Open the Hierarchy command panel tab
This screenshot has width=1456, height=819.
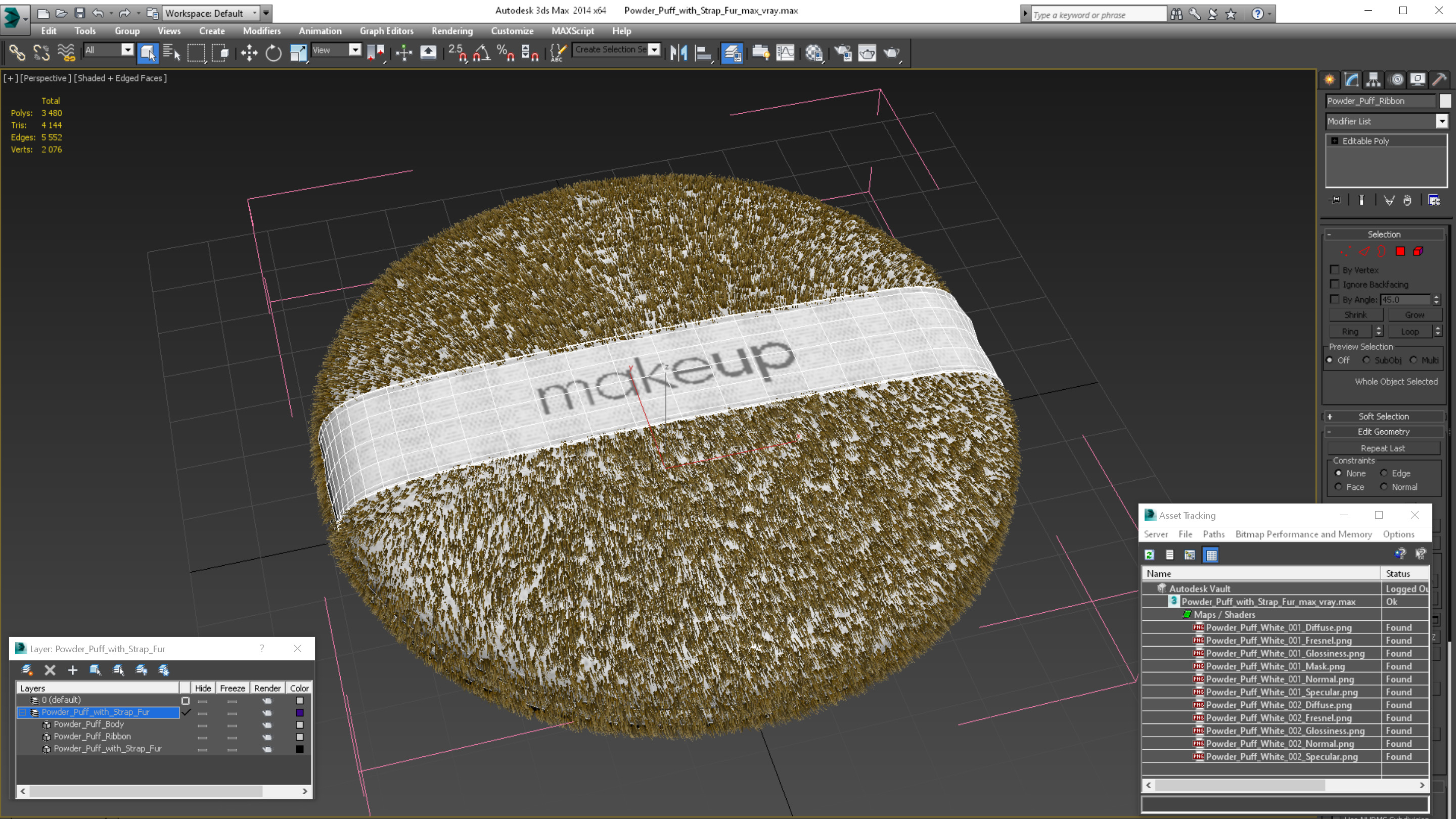pyautogui.click(x=1374, y=80)
